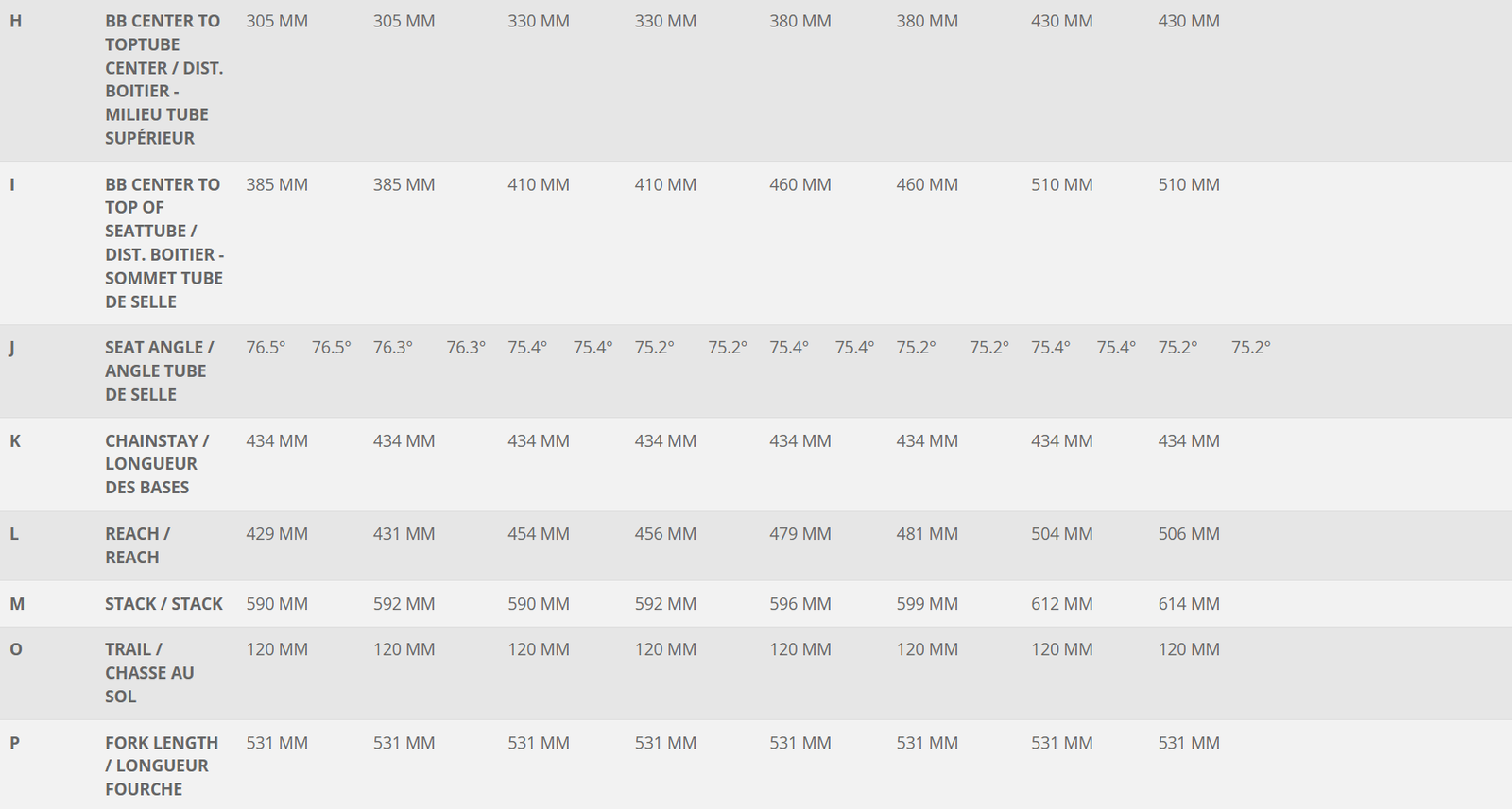Click the BB Center to Top of Seattube label
1512x809 pixels.
164,243
